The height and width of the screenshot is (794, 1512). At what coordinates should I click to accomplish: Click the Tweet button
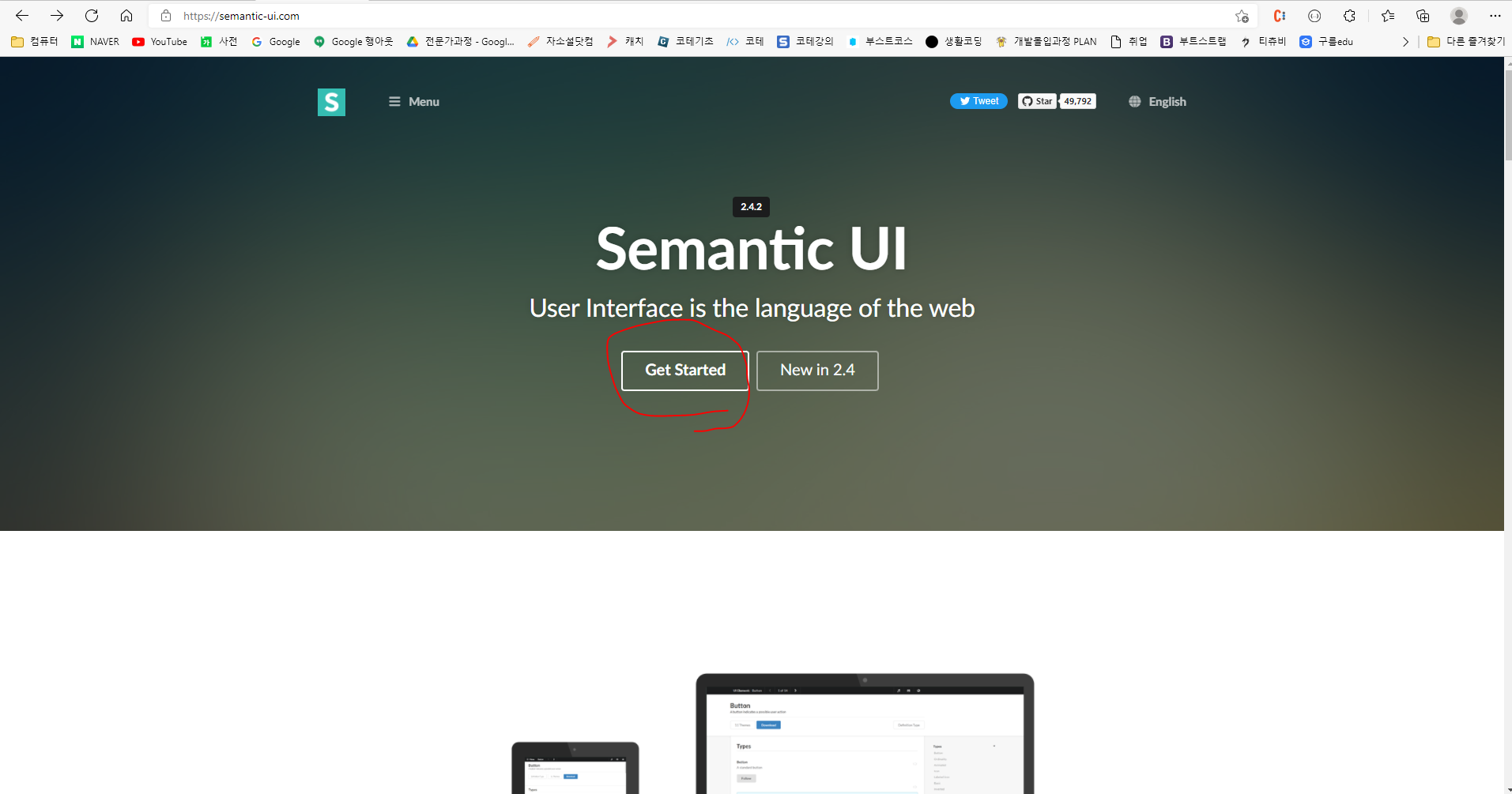(978, 101)
